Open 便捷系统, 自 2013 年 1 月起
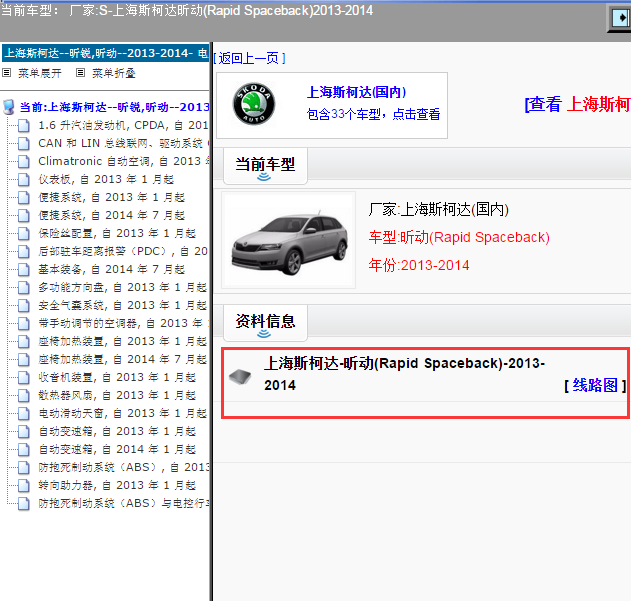 (x=111, y=197)
